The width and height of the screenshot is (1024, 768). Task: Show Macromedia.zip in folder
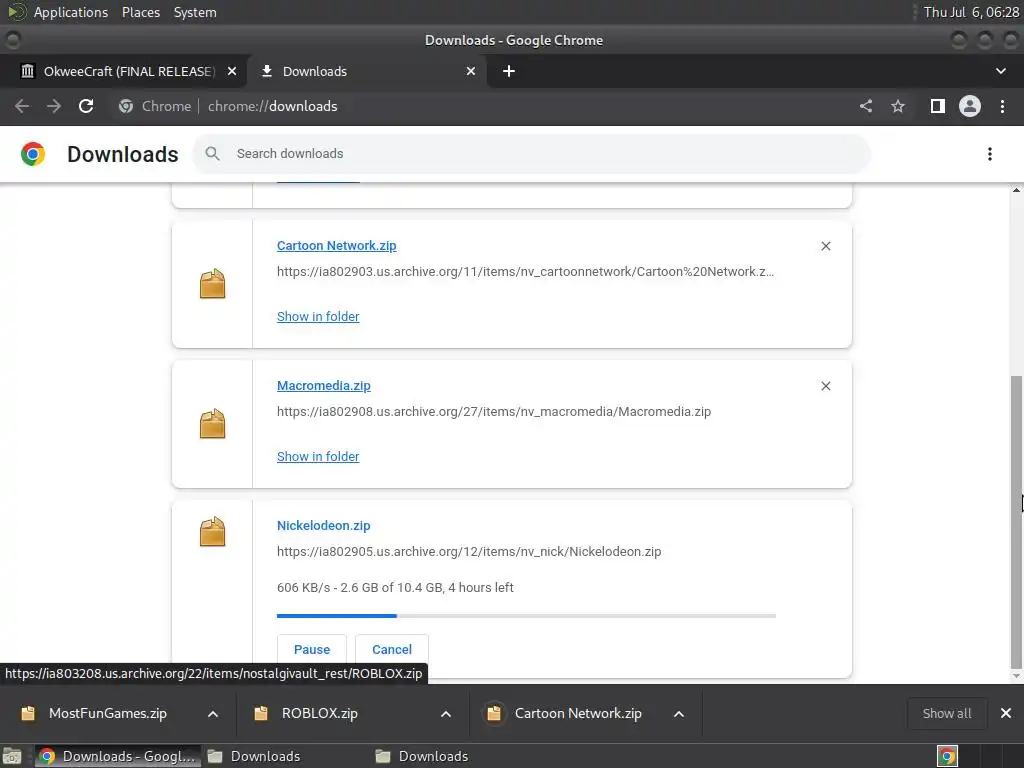318,456
